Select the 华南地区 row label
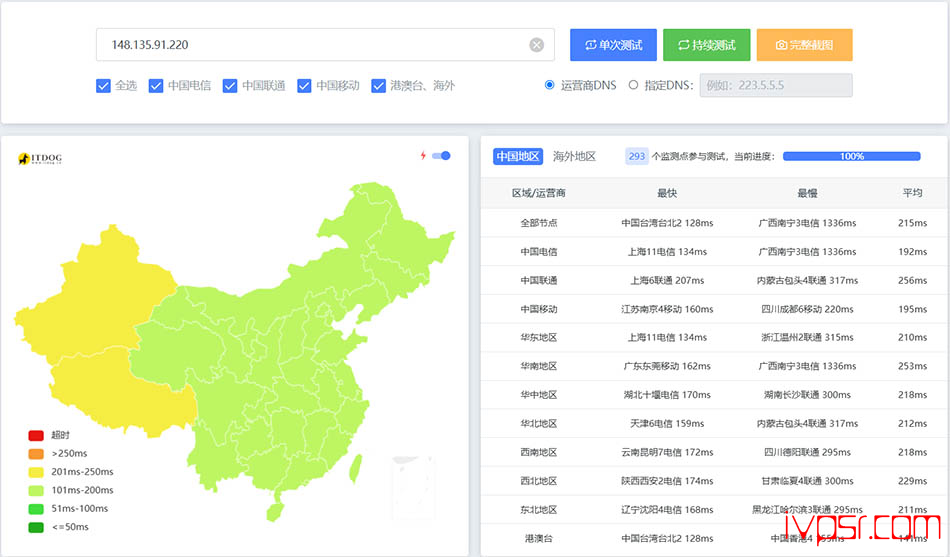Screen dimensions: 950x557 click(539, 366)
